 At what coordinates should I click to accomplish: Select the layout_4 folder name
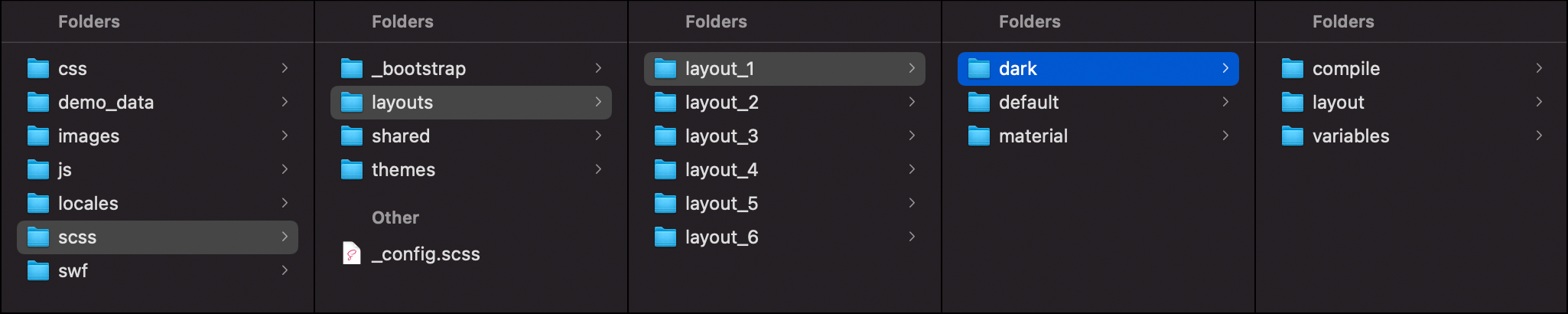721,170
